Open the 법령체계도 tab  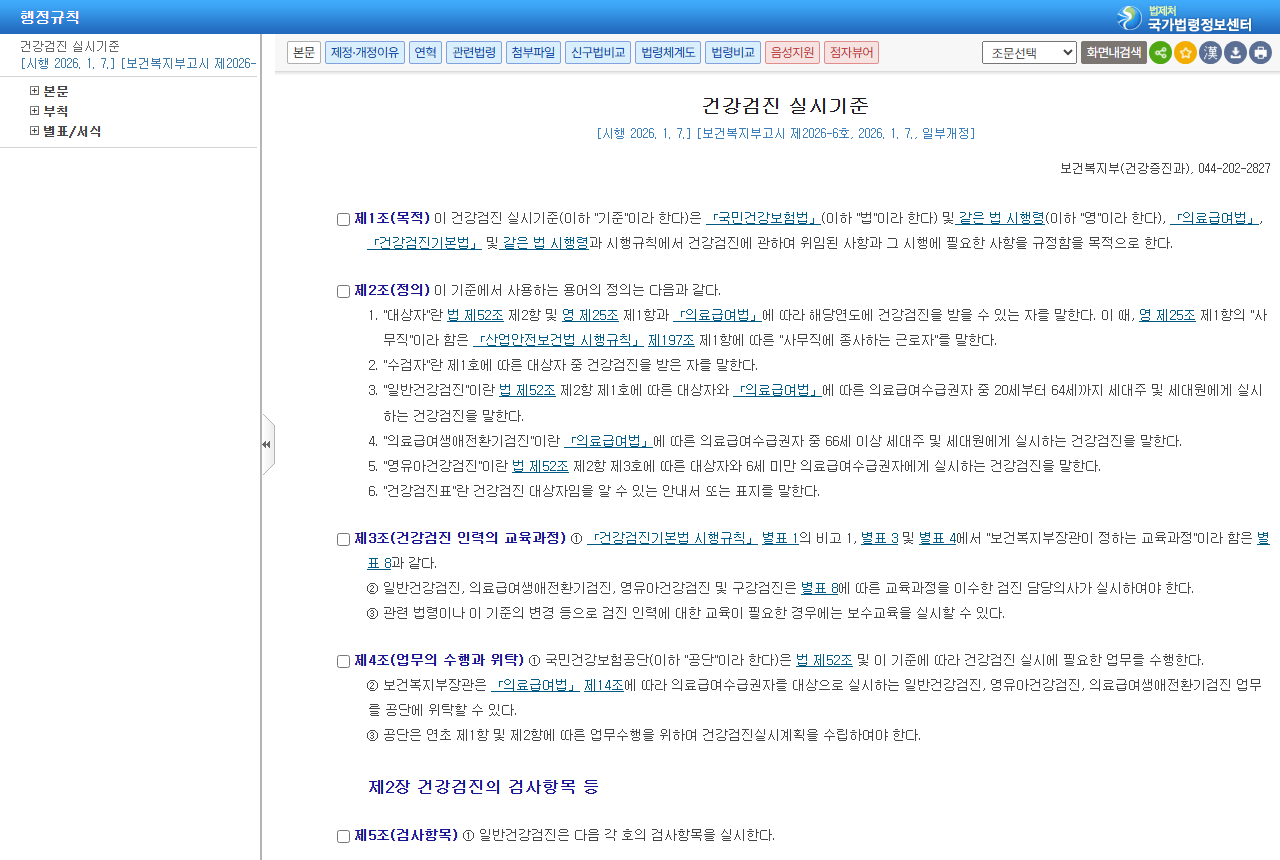click(x=668, y=53)
